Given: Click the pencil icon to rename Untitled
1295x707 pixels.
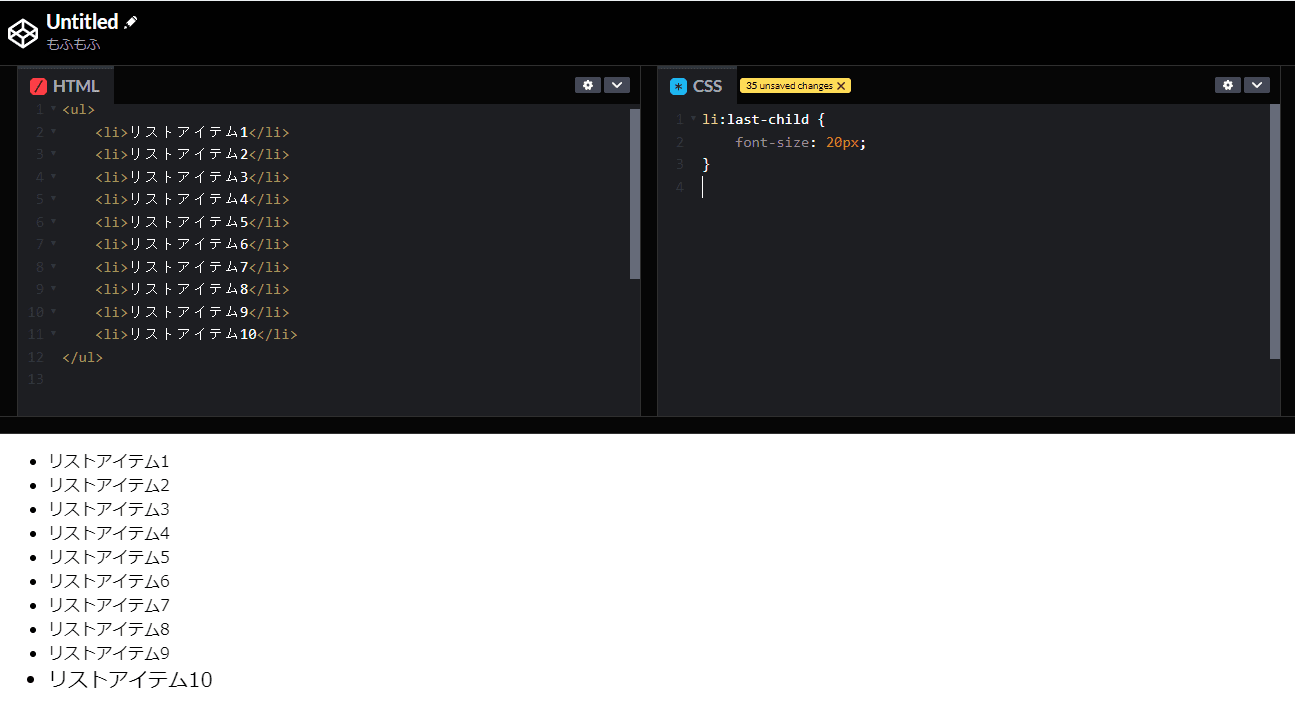Looking at the screenshot, I should coord(131,22).
